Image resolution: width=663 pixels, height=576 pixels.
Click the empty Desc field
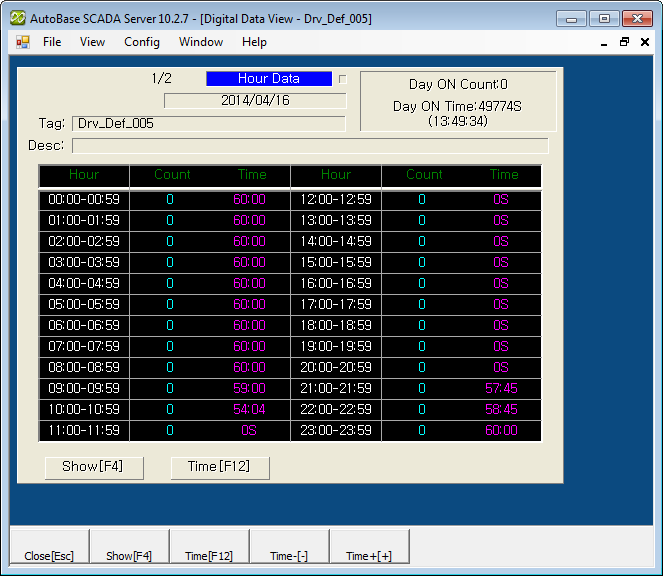coord(310,145)
